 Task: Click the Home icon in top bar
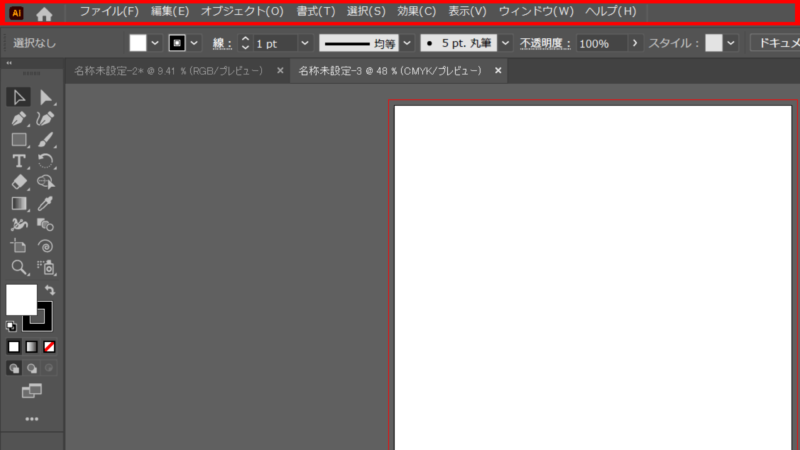(44, 14)
